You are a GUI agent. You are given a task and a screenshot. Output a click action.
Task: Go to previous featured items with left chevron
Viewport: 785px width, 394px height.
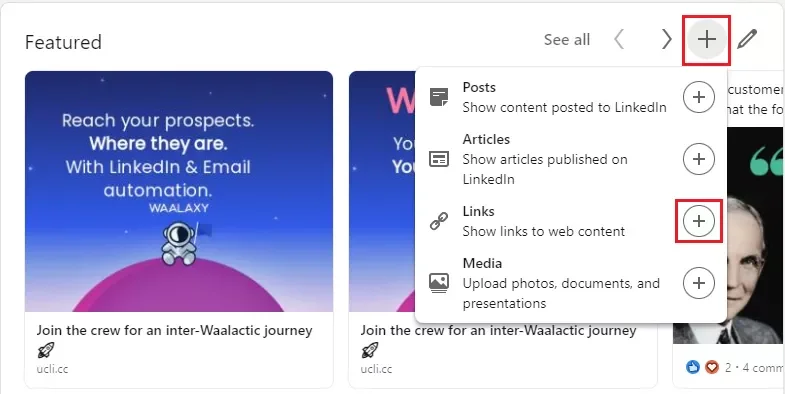pos(619,39)
